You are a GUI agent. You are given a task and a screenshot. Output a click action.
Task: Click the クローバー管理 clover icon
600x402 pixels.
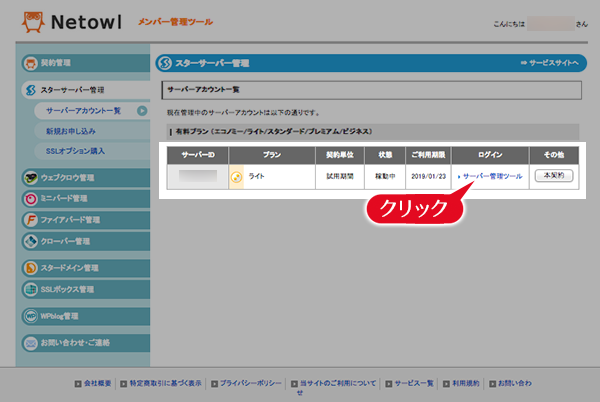click(31, 241)
